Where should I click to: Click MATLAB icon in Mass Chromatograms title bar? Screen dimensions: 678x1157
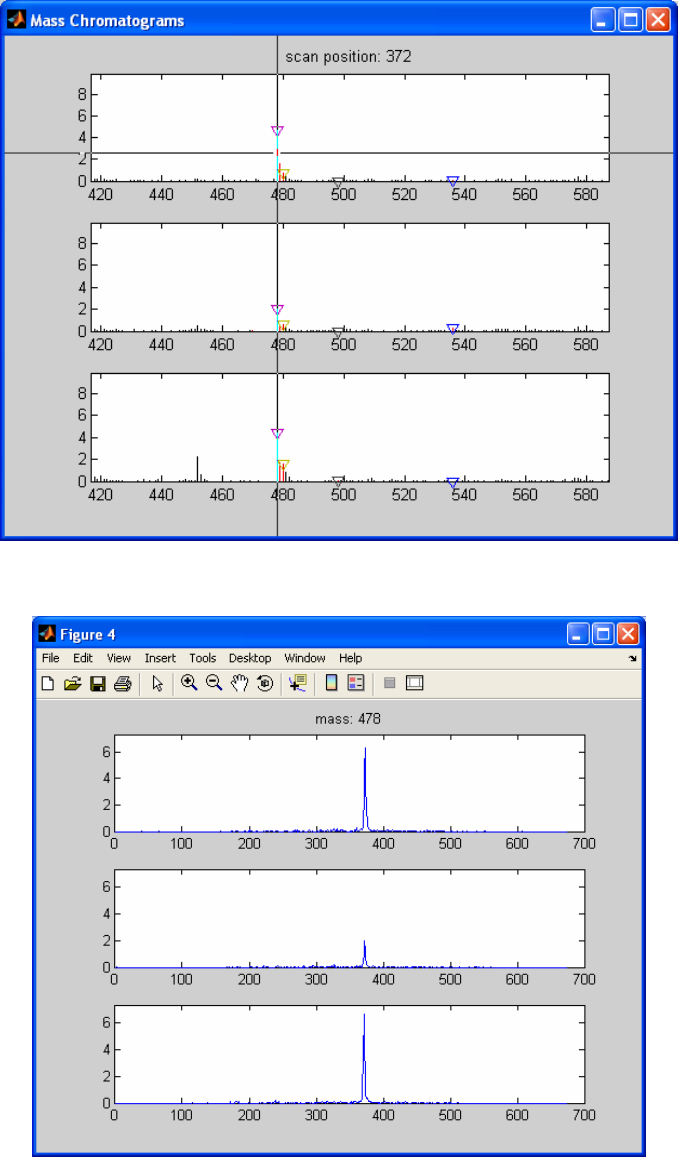[16, 20]
